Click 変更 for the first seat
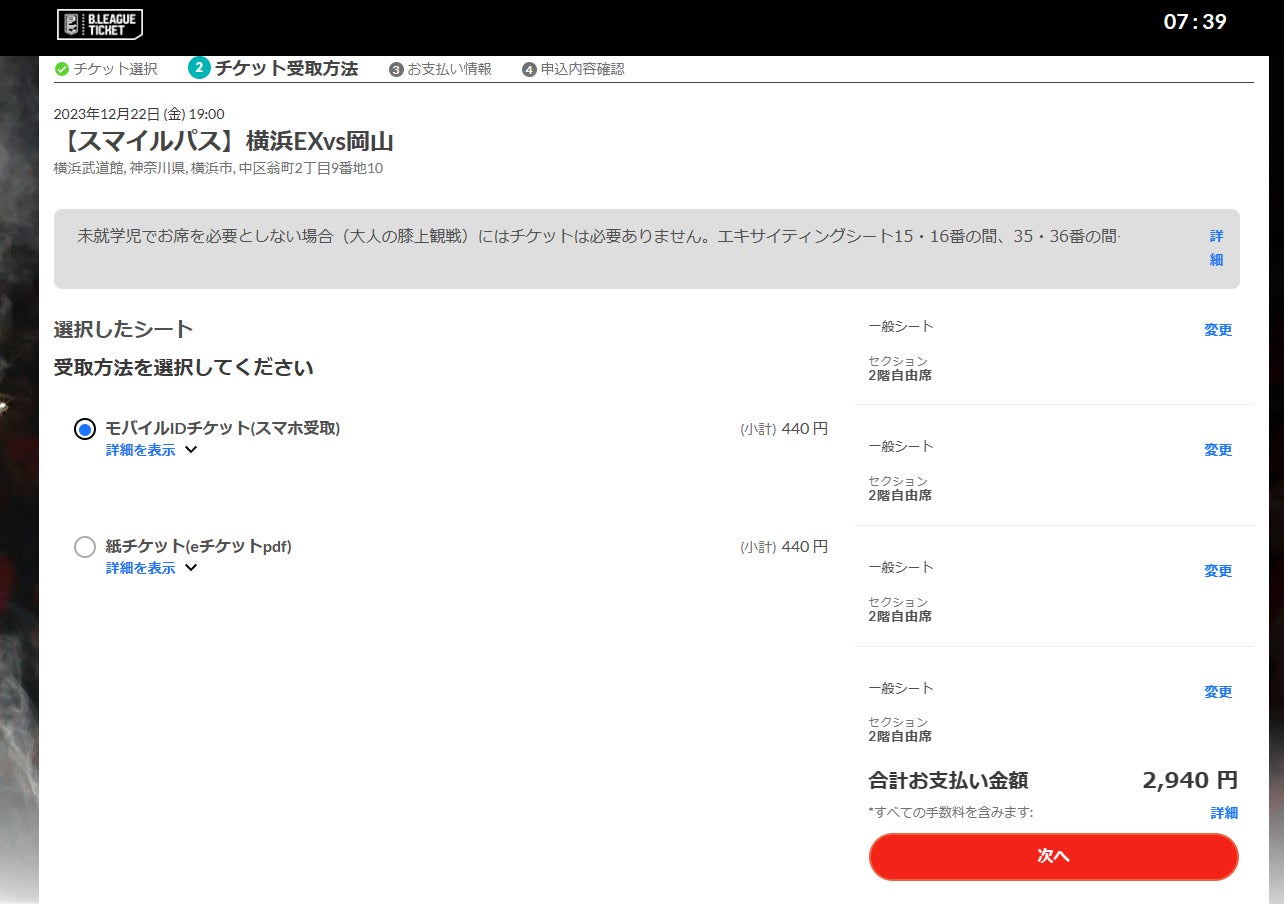Screen dimensions: 1284x904 click(1217, 330)
